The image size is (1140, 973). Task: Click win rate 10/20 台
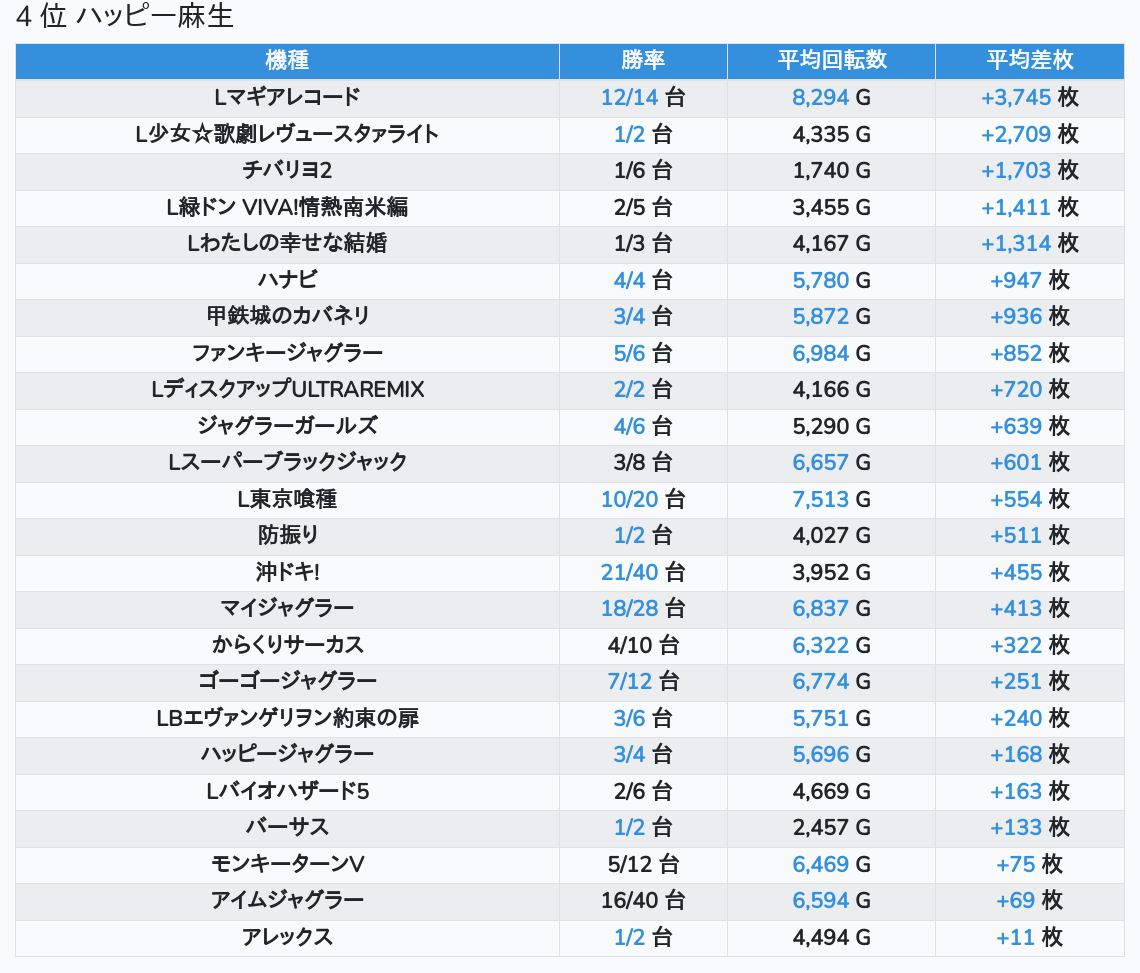point(643,500)
